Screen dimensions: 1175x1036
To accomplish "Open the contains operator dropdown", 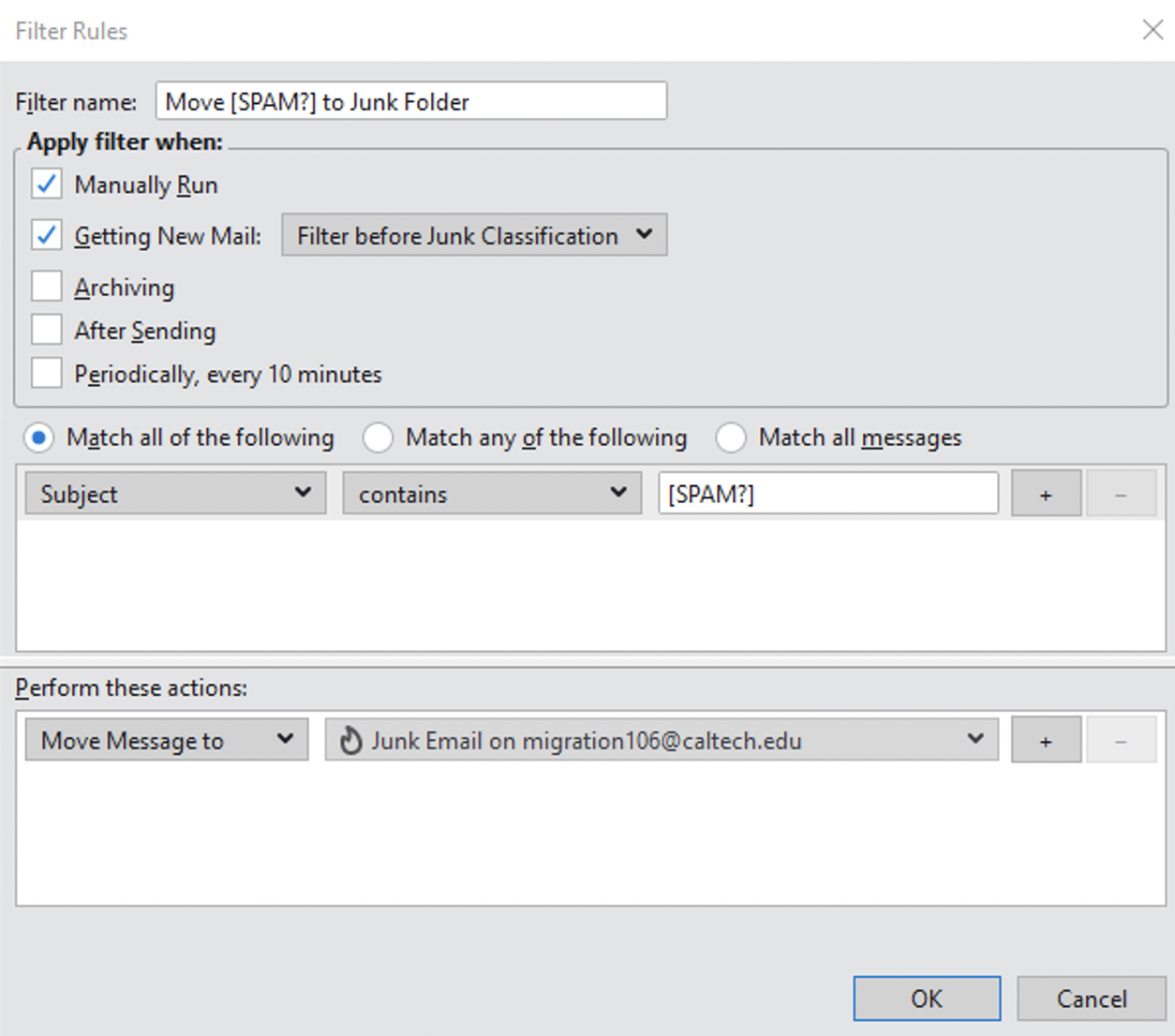I will tap(492, 494).
